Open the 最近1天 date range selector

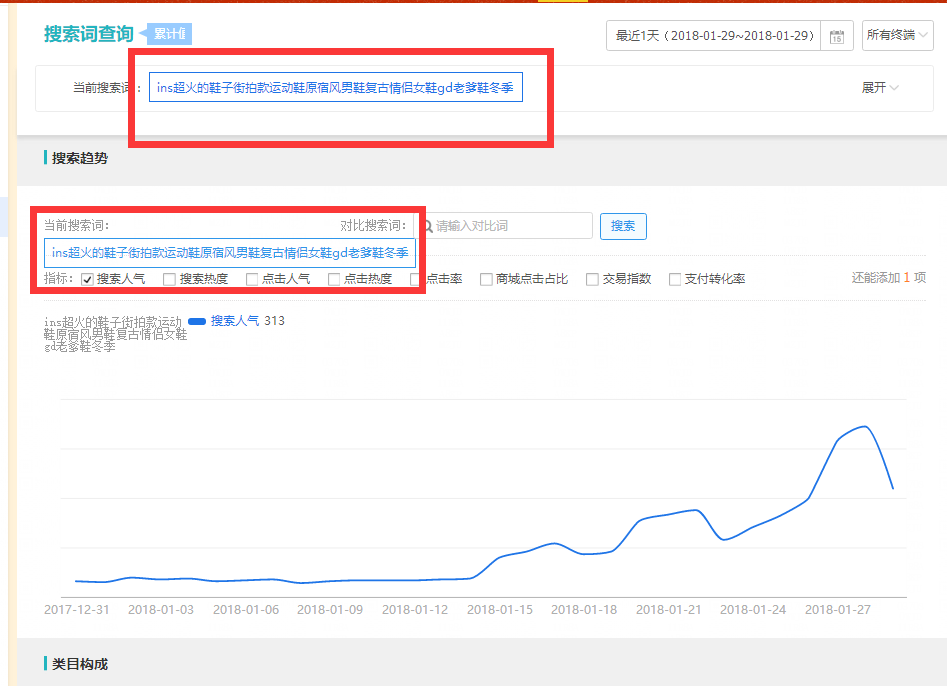point(714,35)
